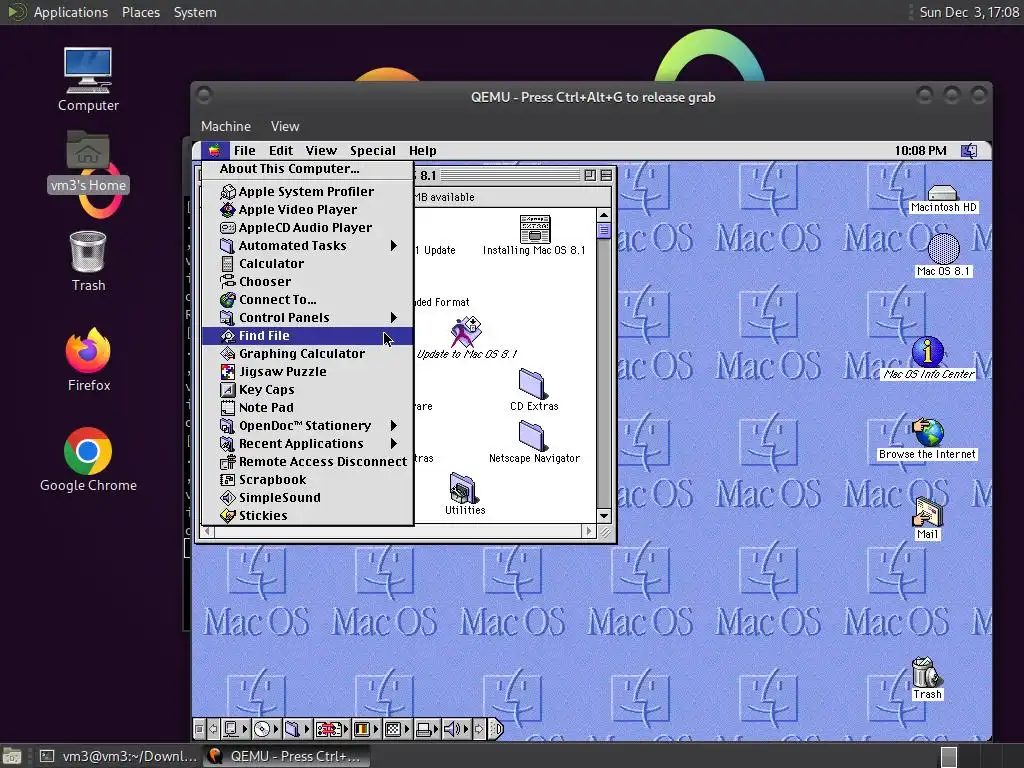Select the Netscape Navigator folder
1024x768 pixels.
pyautogui.click(x=534, y=442)
